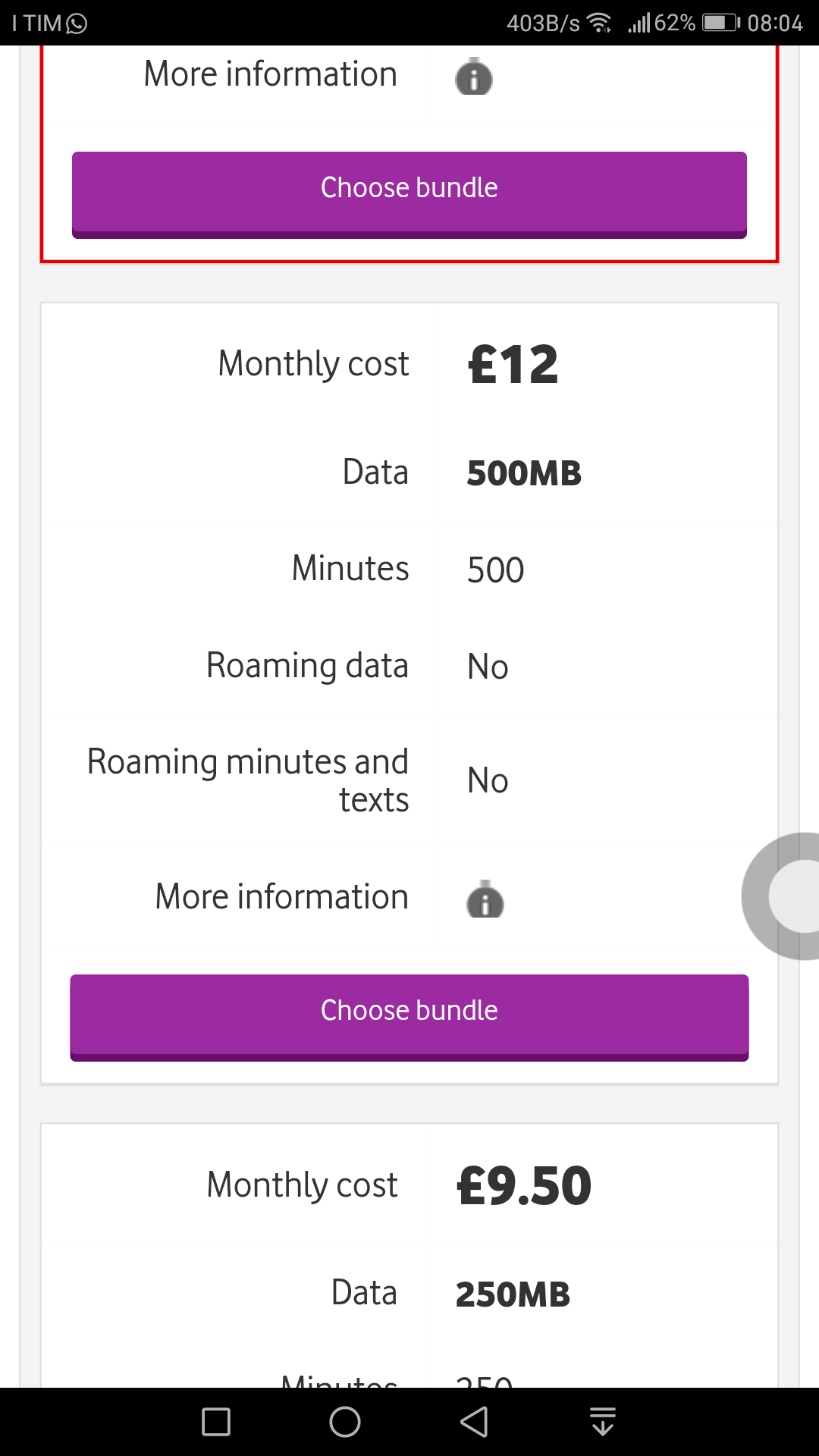
Task: Tap the £12 monthly cost price
Action: pyautogui.click(x=513, y=365)
